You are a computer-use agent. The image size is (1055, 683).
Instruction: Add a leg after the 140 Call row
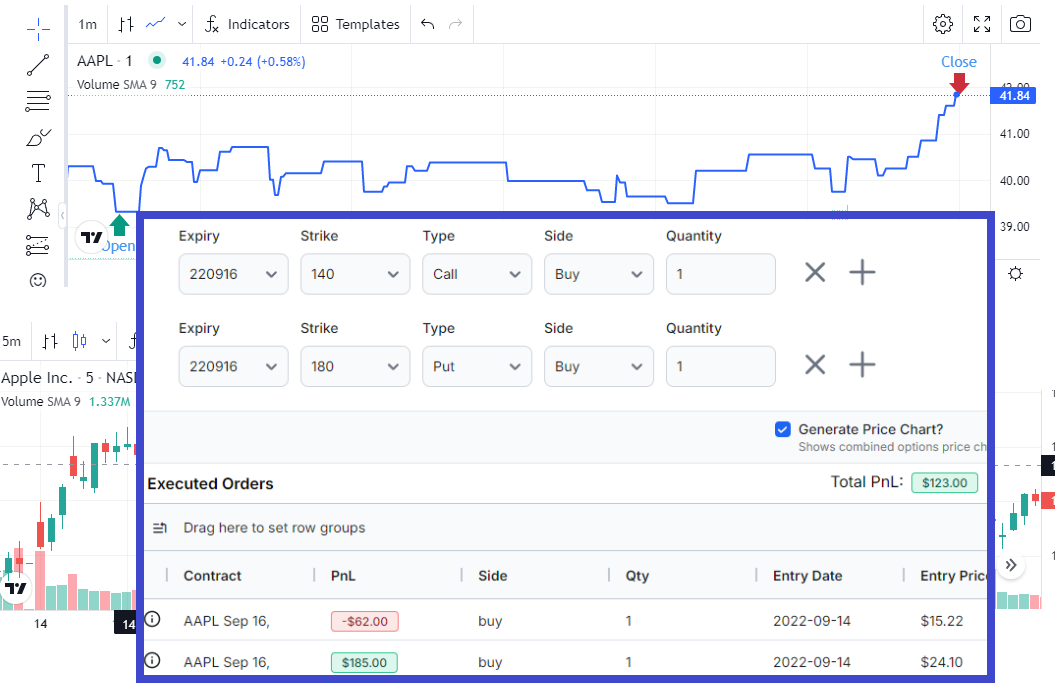point(862,273)
